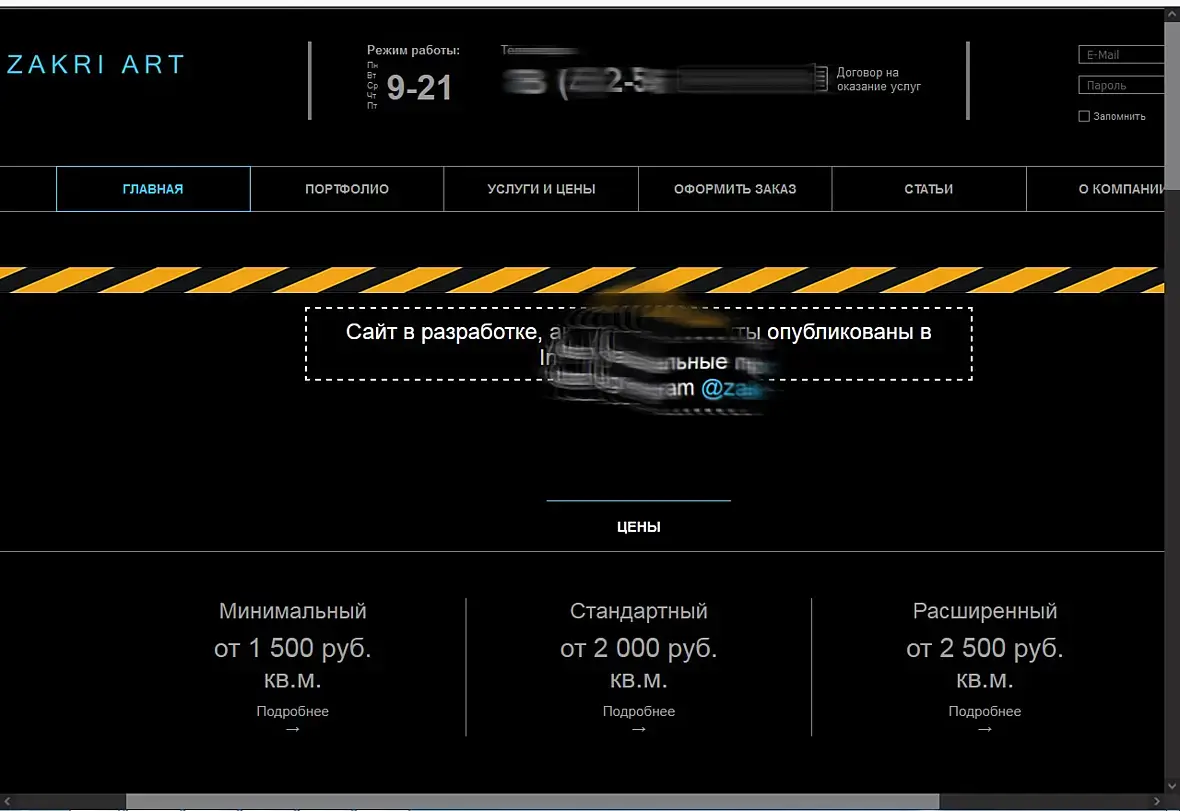Viewport: 1180px width, 811px height.
Task: Click the Минимальный plan title
Action: (x=293, y=611)
